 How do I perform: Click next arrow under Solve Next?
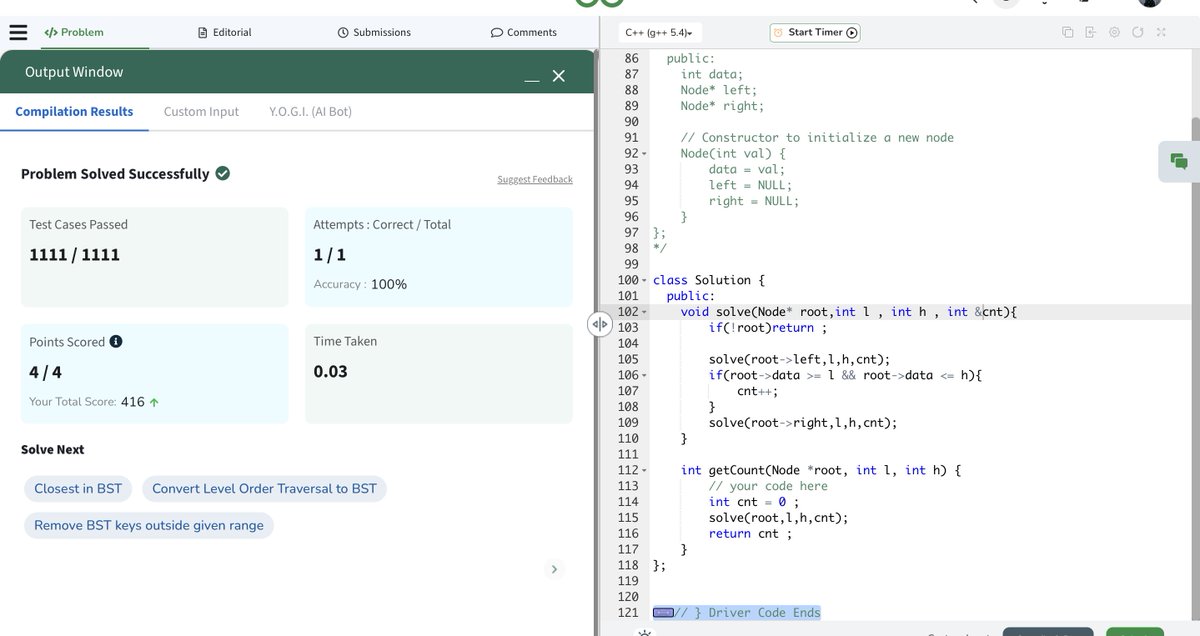(x=555, y=569)
